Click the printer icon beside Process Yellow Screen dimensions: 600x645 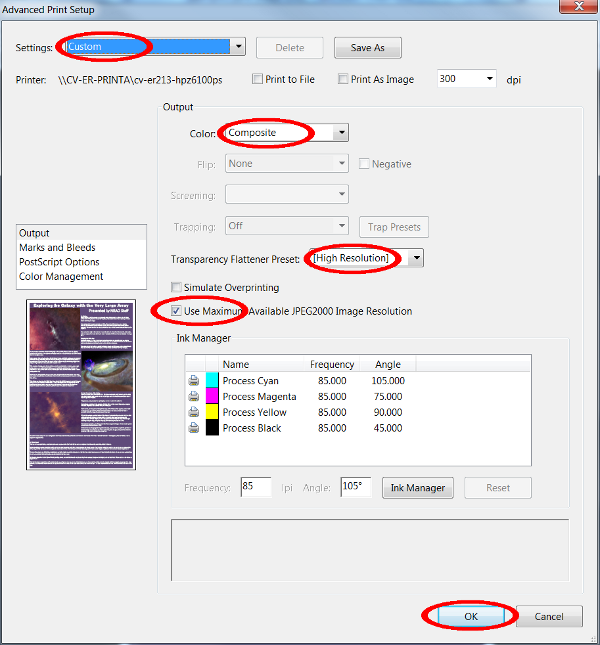coord(193,412)
